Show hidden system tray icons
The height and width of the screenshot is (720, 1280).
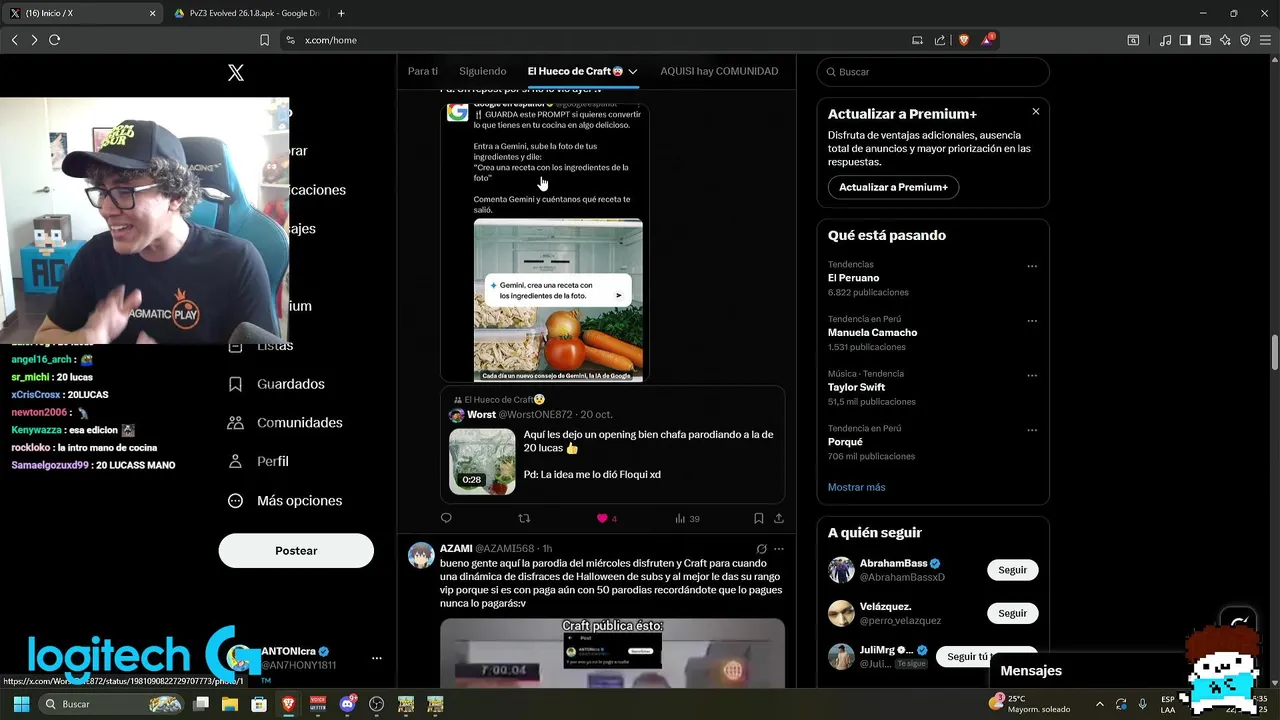[x=1100, y=704]
